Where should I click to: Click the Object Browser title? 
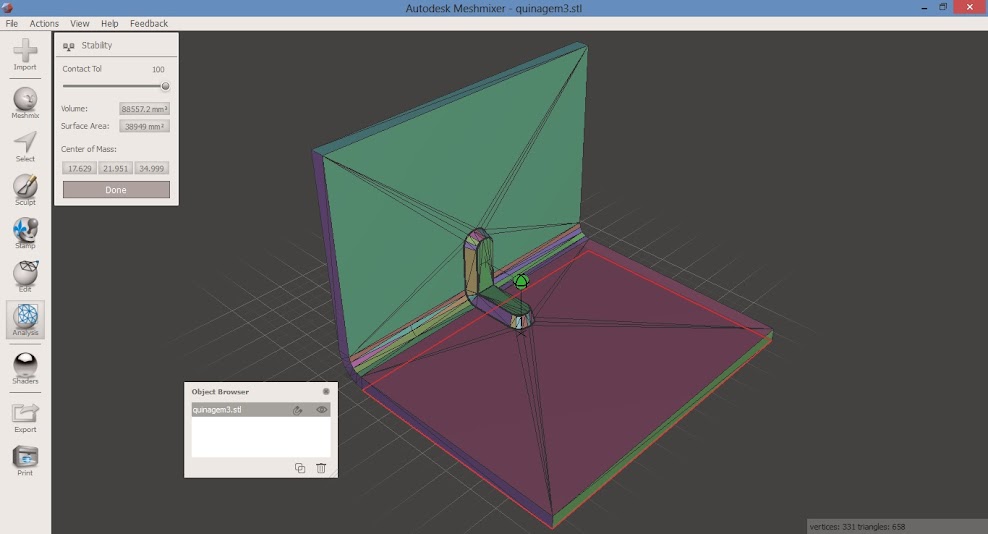pyautogui.click(x=220, y=392)
